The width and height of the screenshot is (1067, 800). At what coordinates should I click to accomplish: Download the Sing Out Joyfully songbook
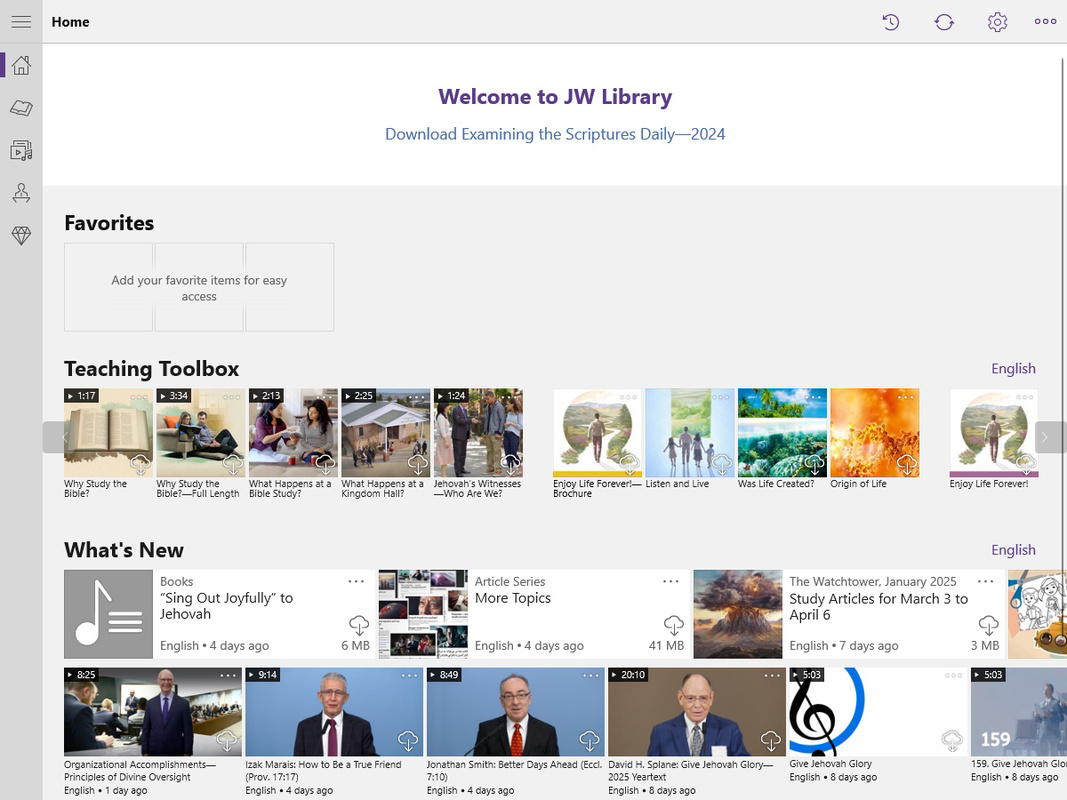[x=358, y=625]
